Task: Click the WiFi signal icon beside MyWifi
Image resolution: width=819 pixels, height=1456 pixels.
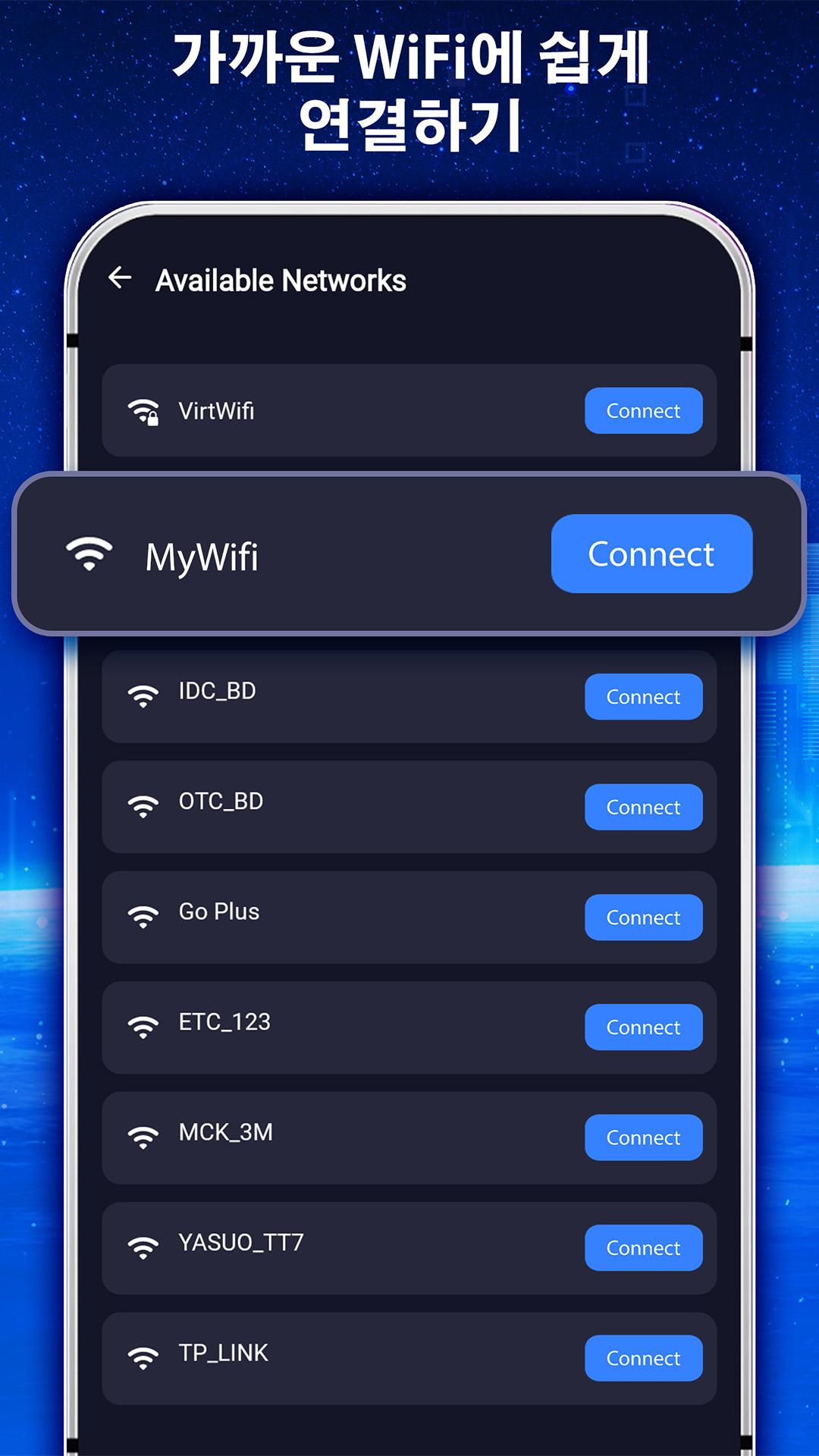Action: [89, 554]
